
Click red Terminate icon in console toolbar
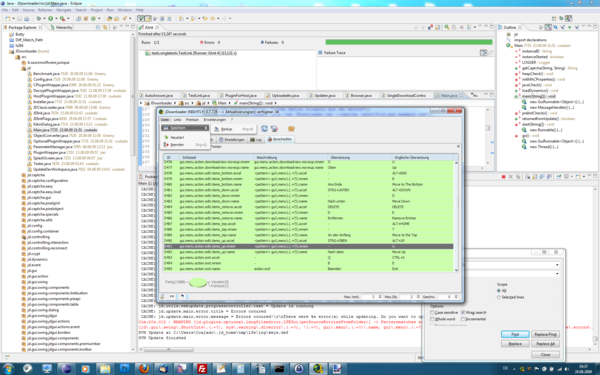[504, 177]
